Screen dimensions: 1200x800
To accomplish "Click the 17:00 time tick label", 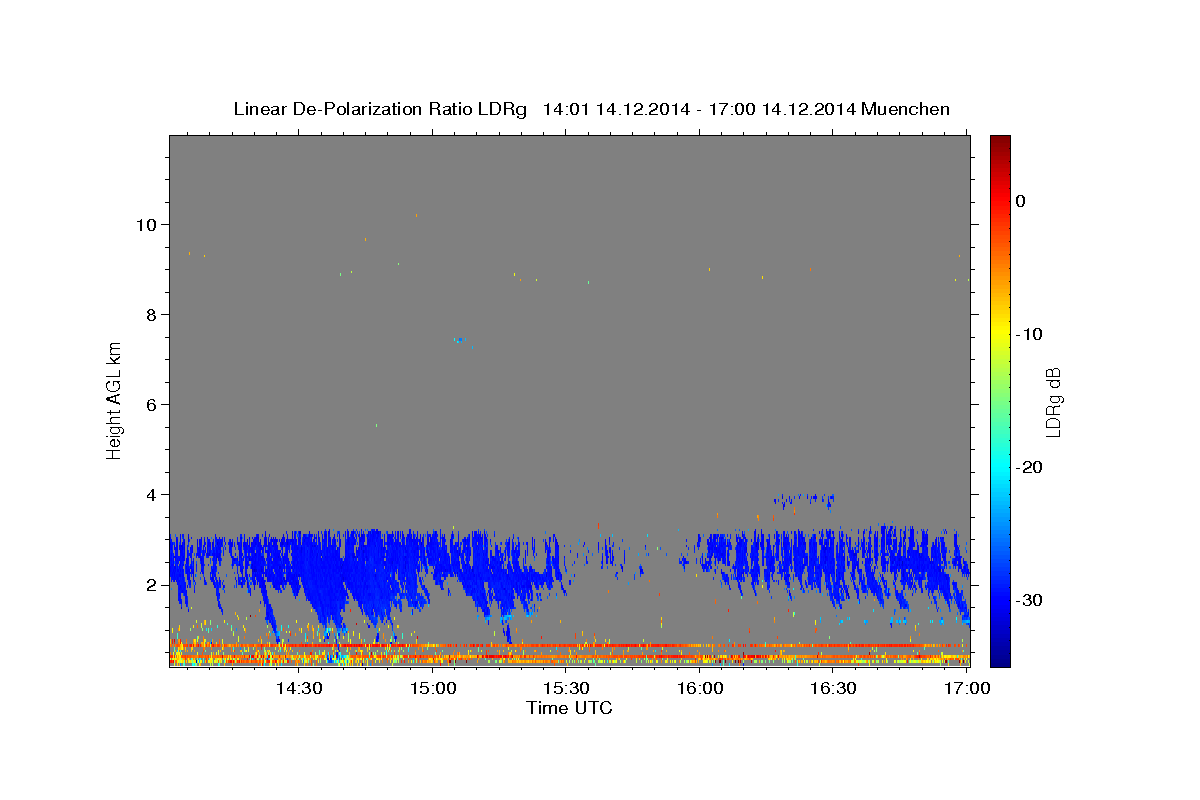I will tap(967, 688).
